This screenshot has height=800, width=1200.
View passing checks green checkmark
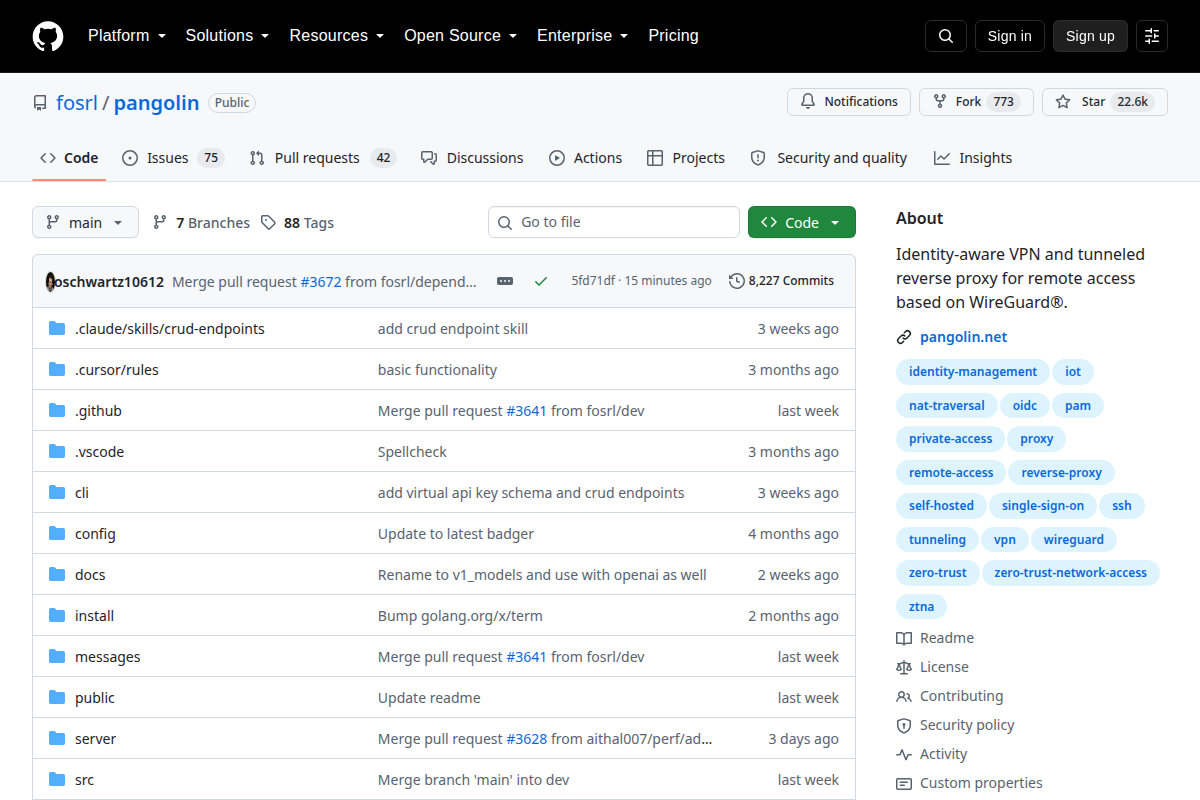541,281
